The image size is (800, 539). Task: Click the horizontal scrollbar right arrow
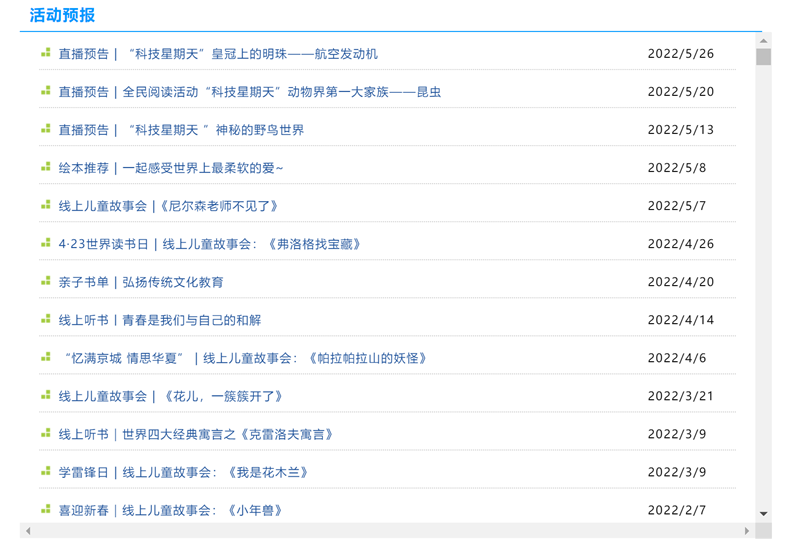746,531
